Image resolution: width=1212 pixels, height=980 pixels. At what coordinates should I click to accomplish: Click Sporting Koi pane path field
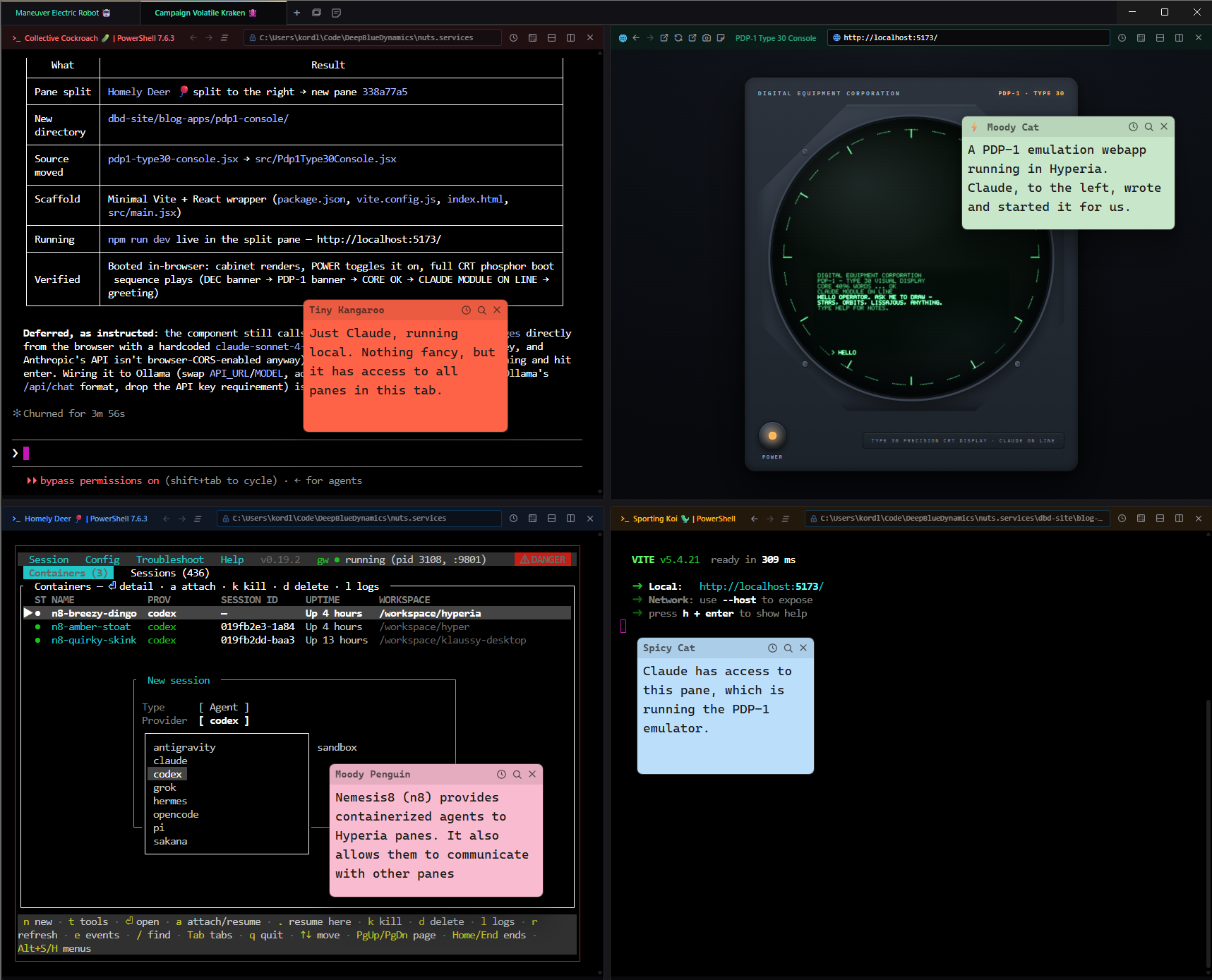pos(957,519)
